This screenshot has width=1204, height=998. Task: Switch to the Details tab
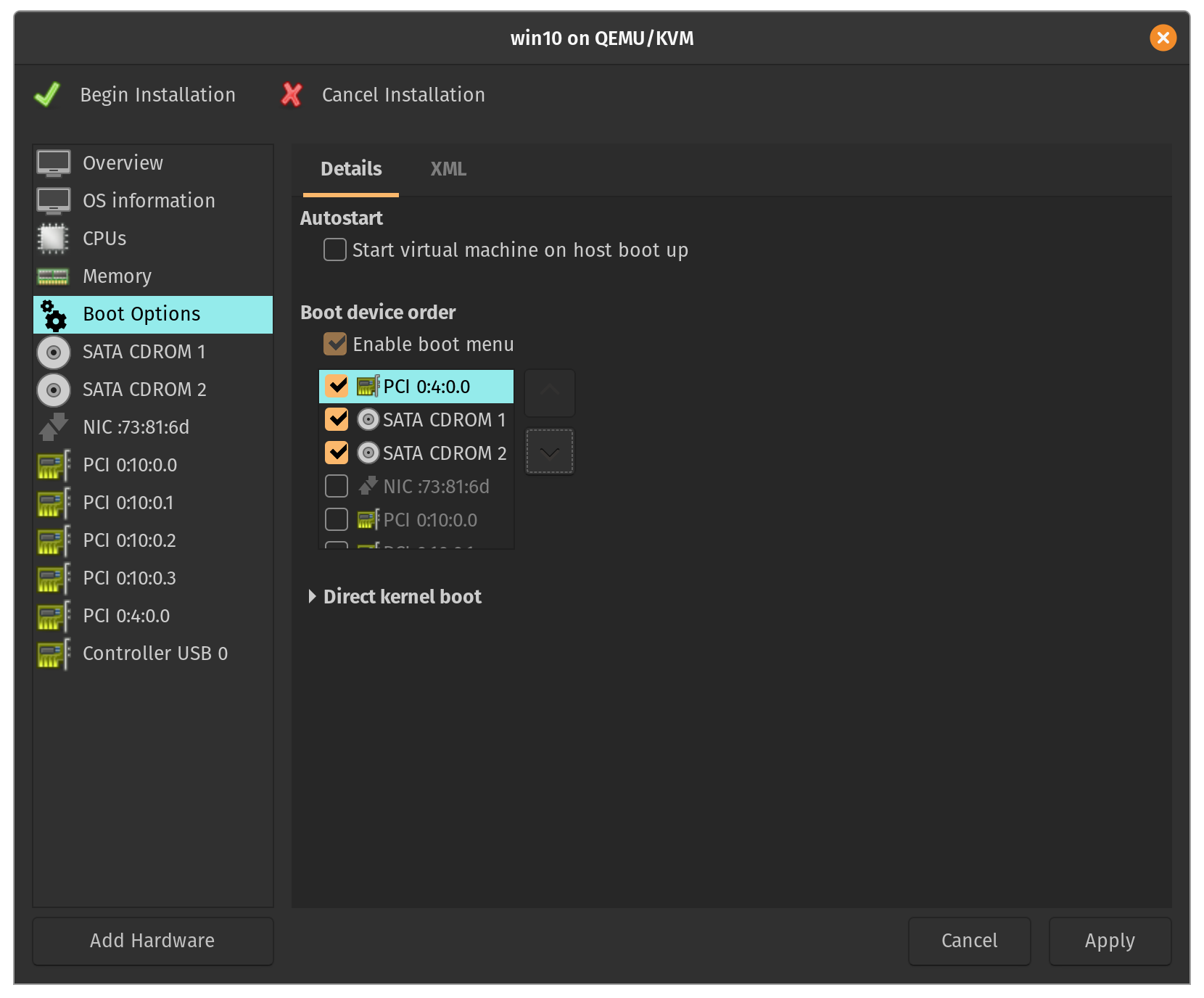pyautogui.click(x=351, y=169)
